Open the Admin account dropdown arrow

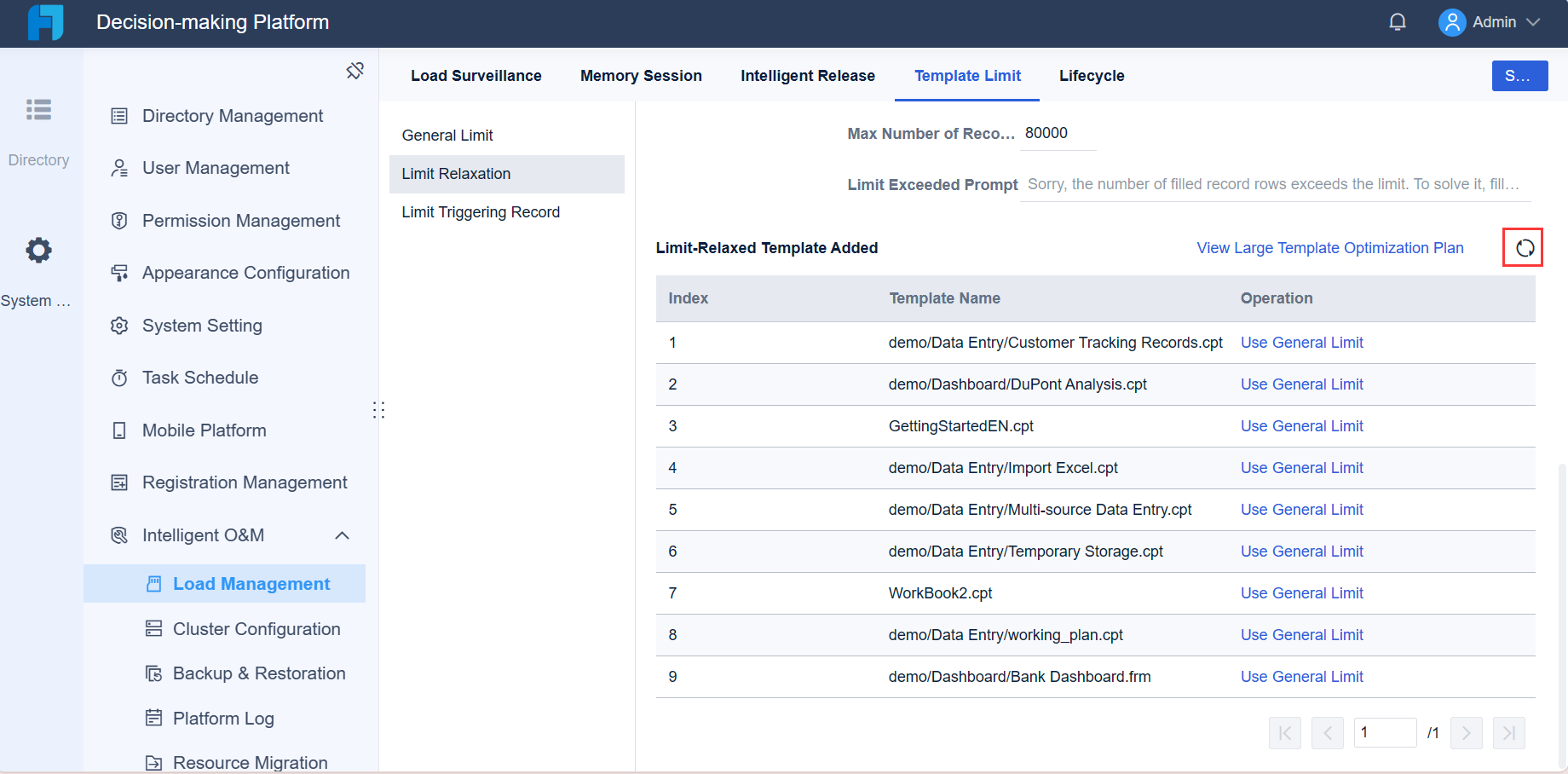[1533, 22]
